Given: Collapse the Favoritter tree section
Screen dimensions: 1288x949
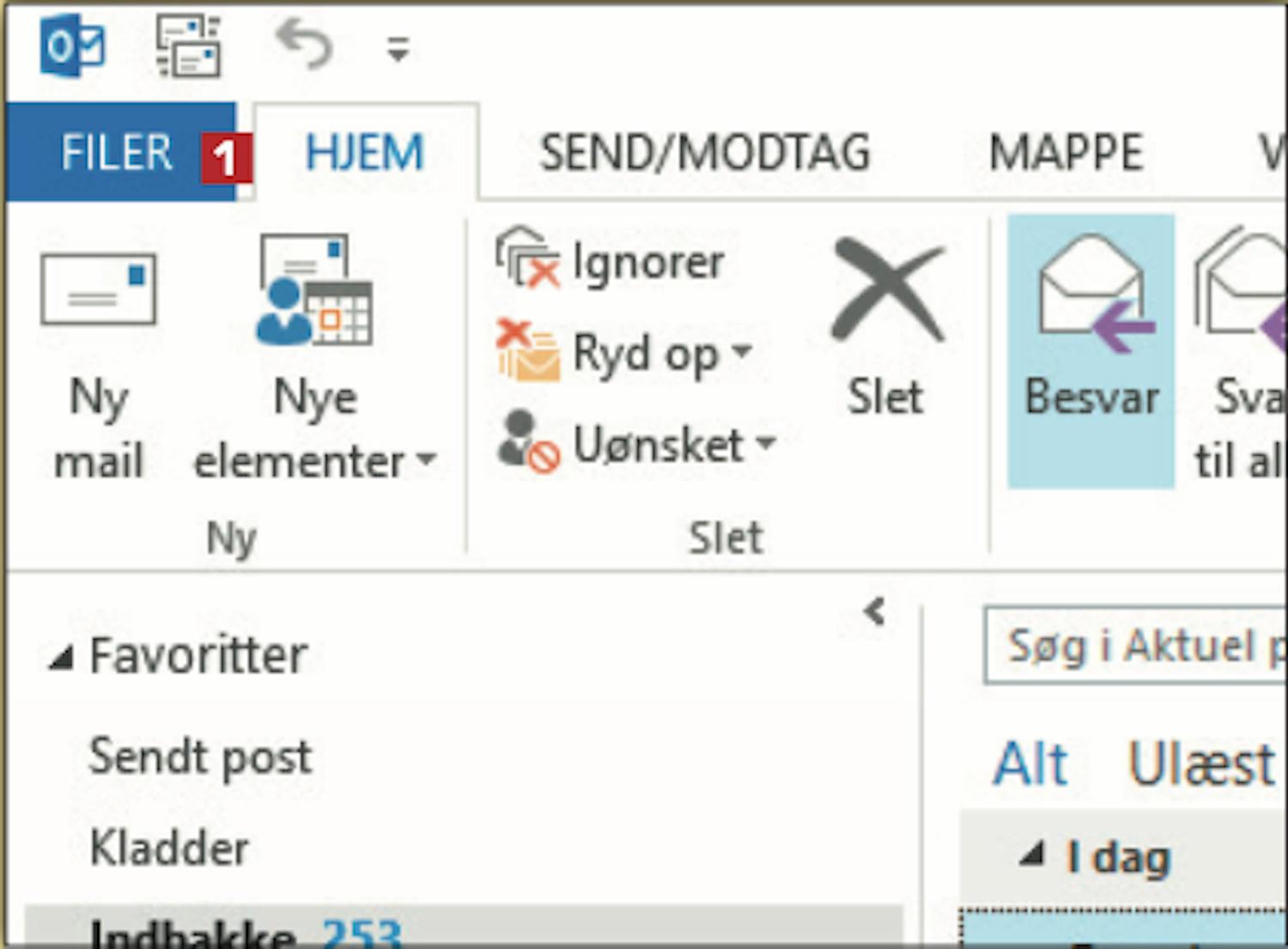Looking at the screenshot, I should pyautogui.click(x=62, y=658).
